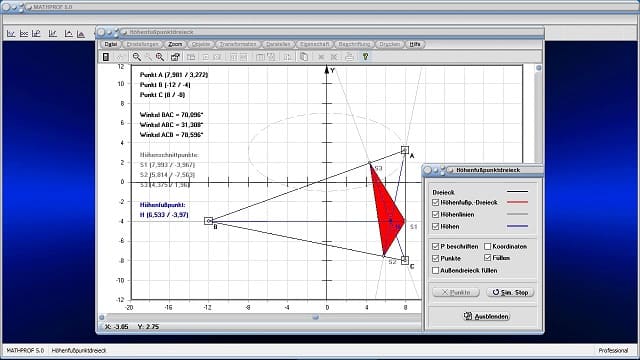Click the last triangle-graph icon in the main toolbar
Viewport: 640px width, 360px height.
tap(81, 34)
